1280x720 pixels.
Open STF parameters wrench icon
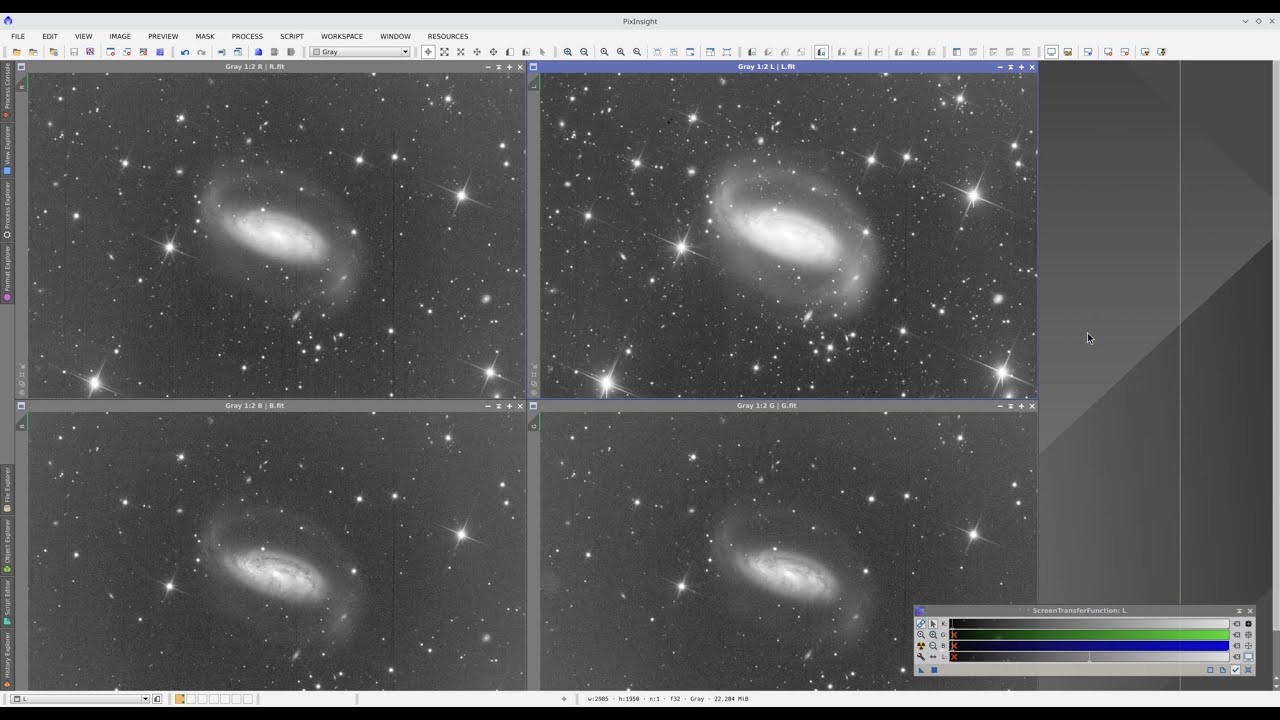(x=921, y=657)
